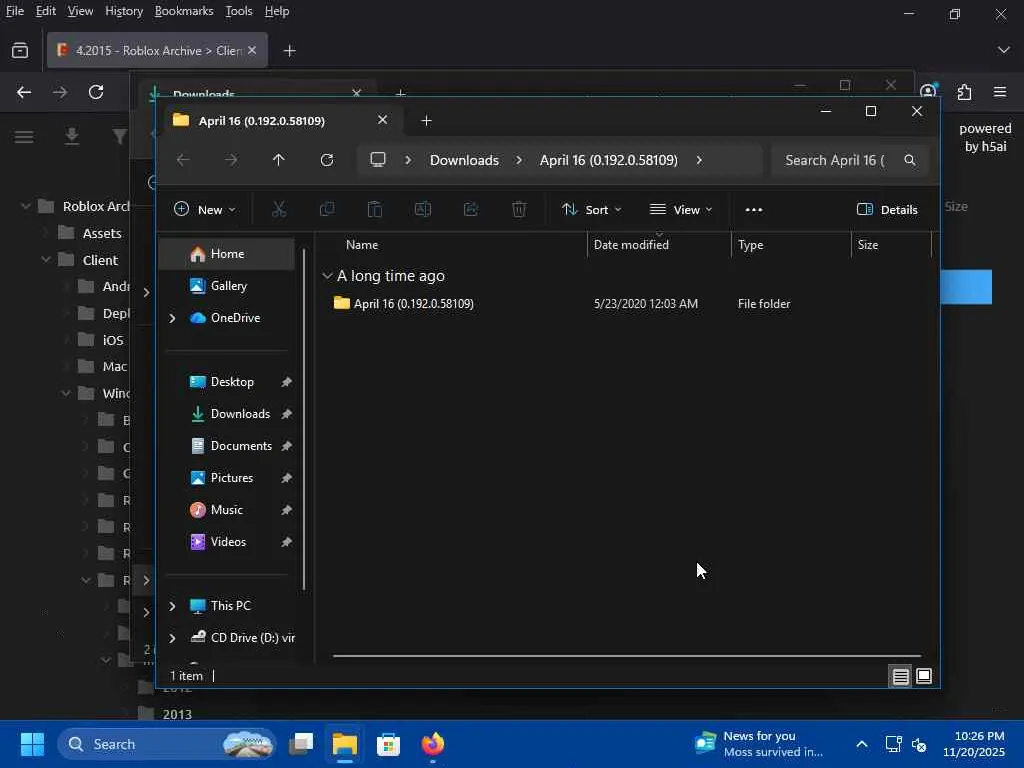Screen dimensions: 1024x768
Task: Add a new File Explorer tab
Action: (x=426, y=120)
